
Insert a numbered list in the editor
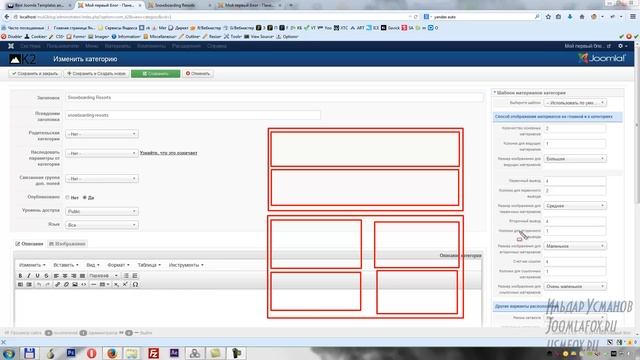(135, 276)
